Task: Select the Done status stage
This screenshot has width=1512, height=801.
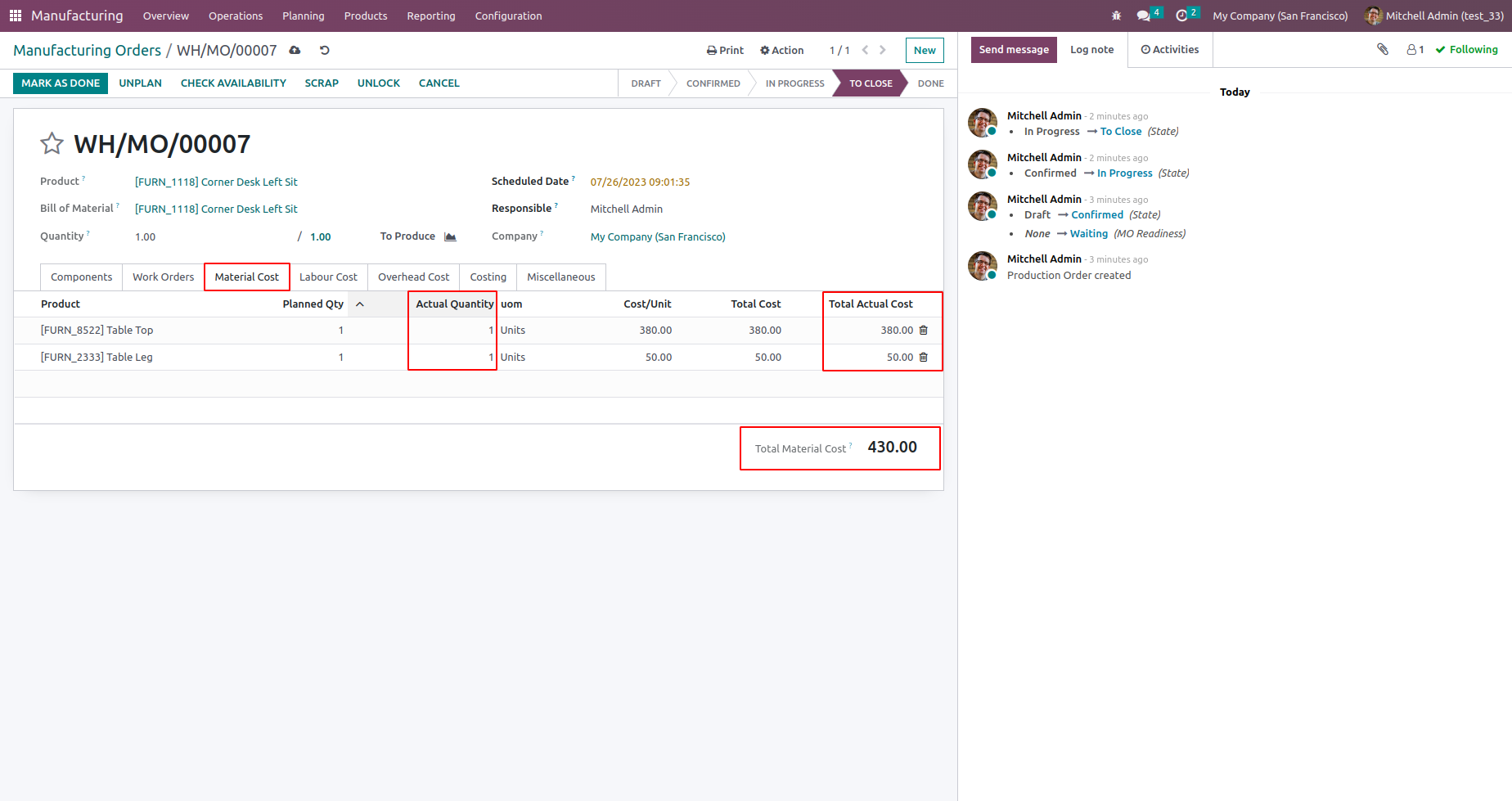Action: (x=930, y=83)
